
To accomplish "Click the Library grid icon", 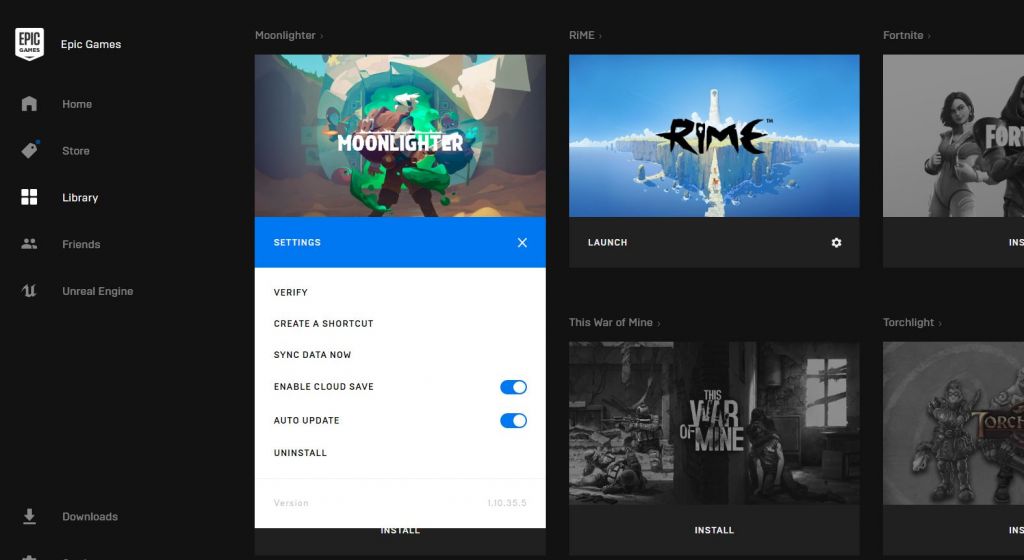I will coord(29,197).
